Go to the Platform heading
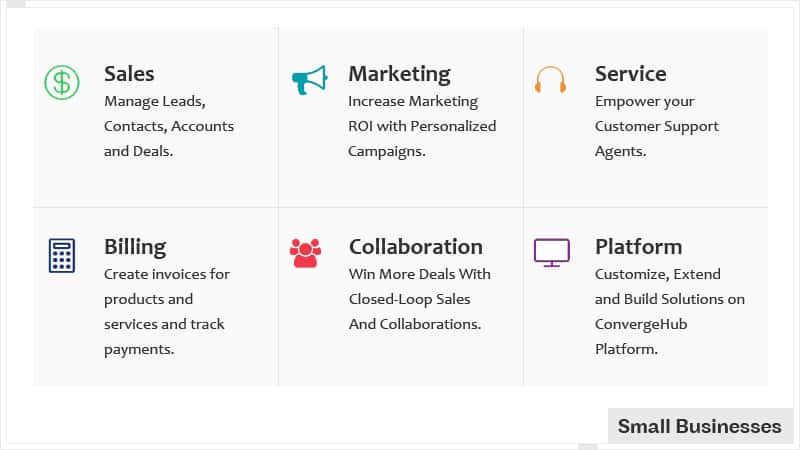The height and width of the screenshot is (450, 800). point(638,247)
